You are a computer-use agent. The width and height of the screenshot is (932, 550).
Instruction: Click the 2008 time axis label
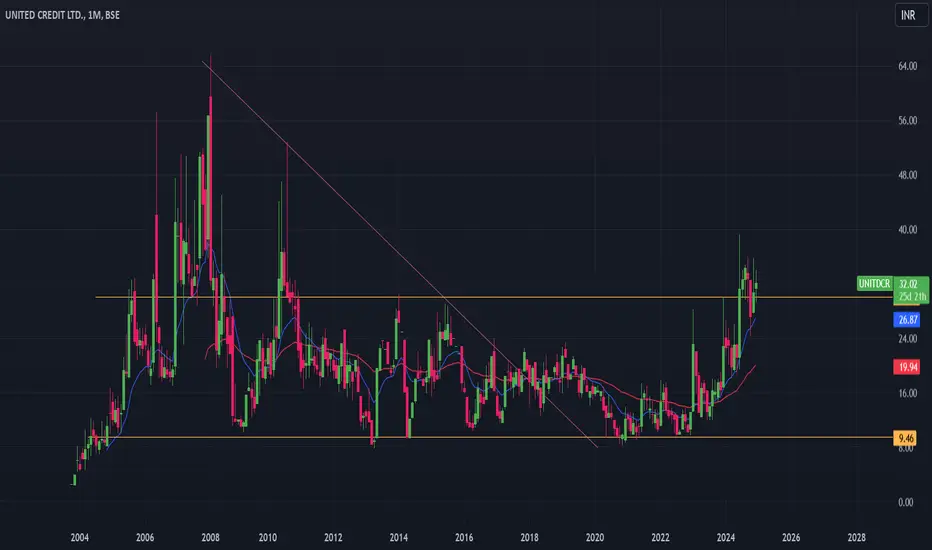(210, 538)
